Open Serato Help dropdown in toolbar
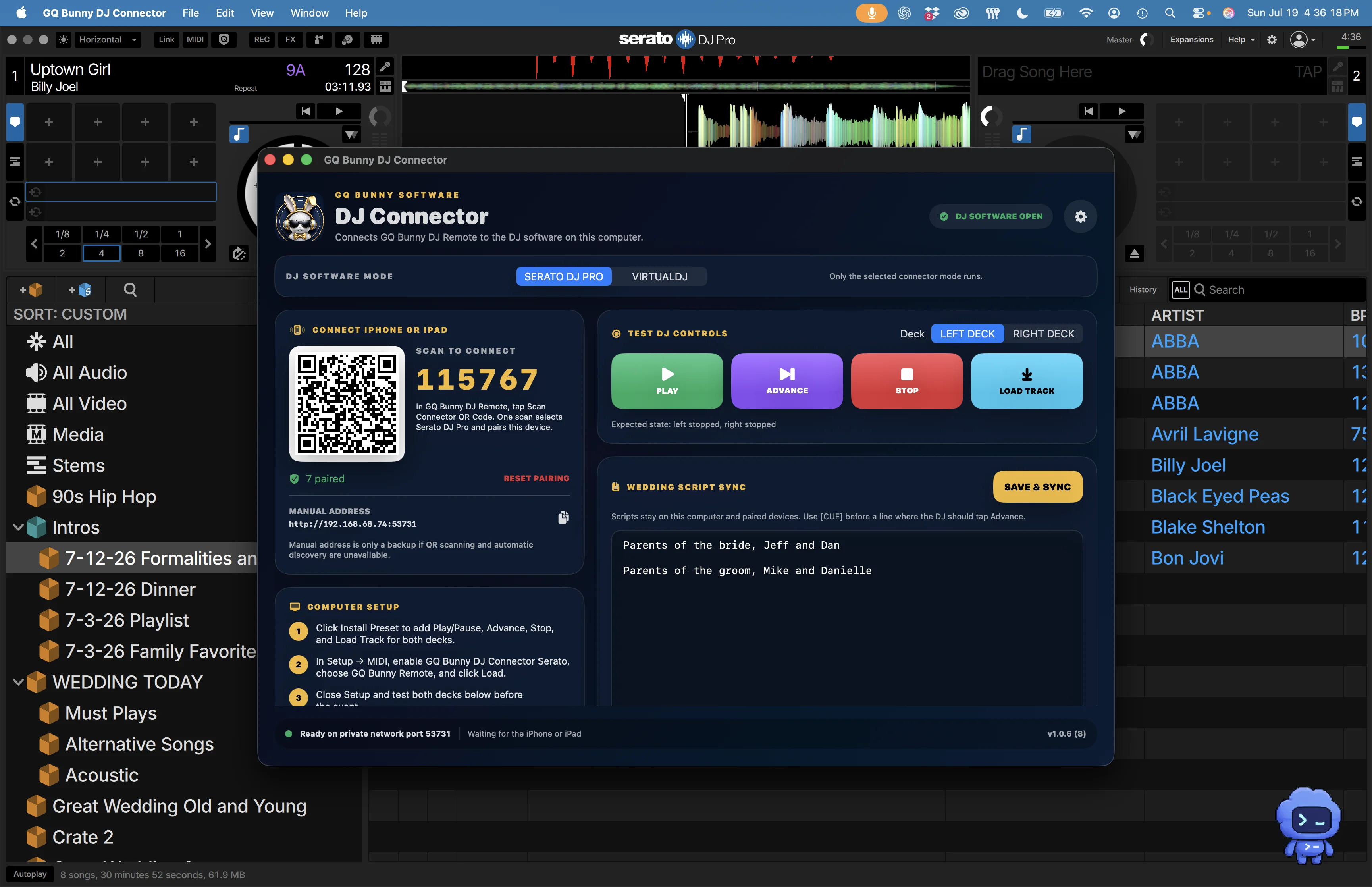Screen dimensions: 1372x887 click(1241, 40)
